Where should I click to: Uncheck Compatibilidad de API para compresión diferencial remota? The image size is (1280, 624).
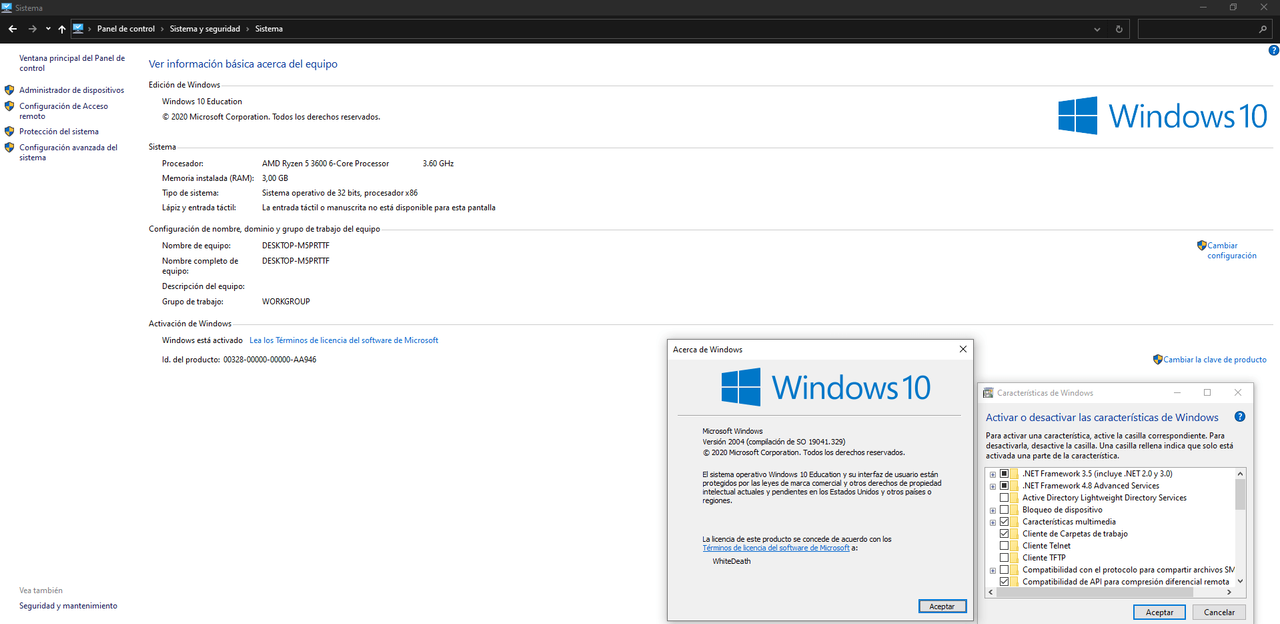pyautogui.click(x=1004, y=582)
